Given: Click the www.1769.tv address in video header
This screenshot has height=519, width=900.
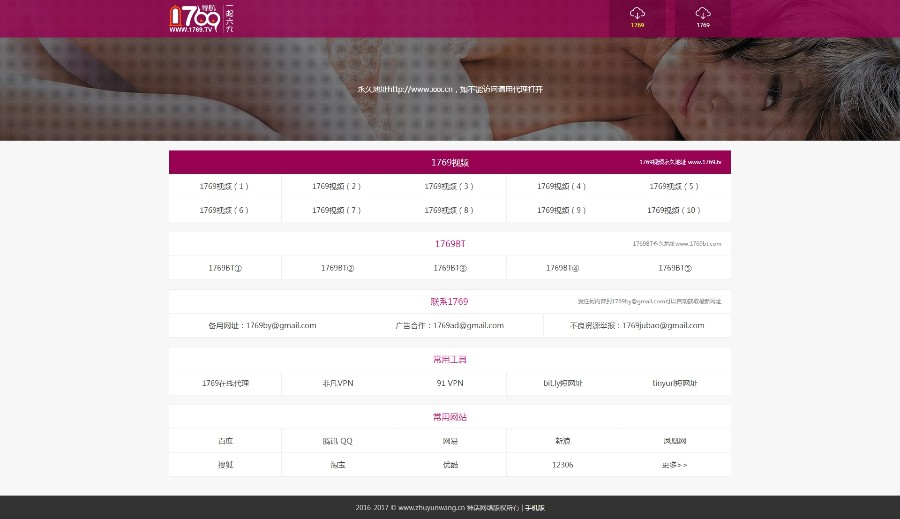Looking at the screenshot, I should pos(705,162).
